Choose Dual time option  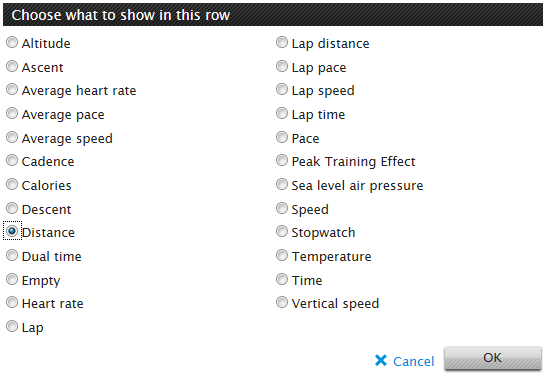[12, 255]
